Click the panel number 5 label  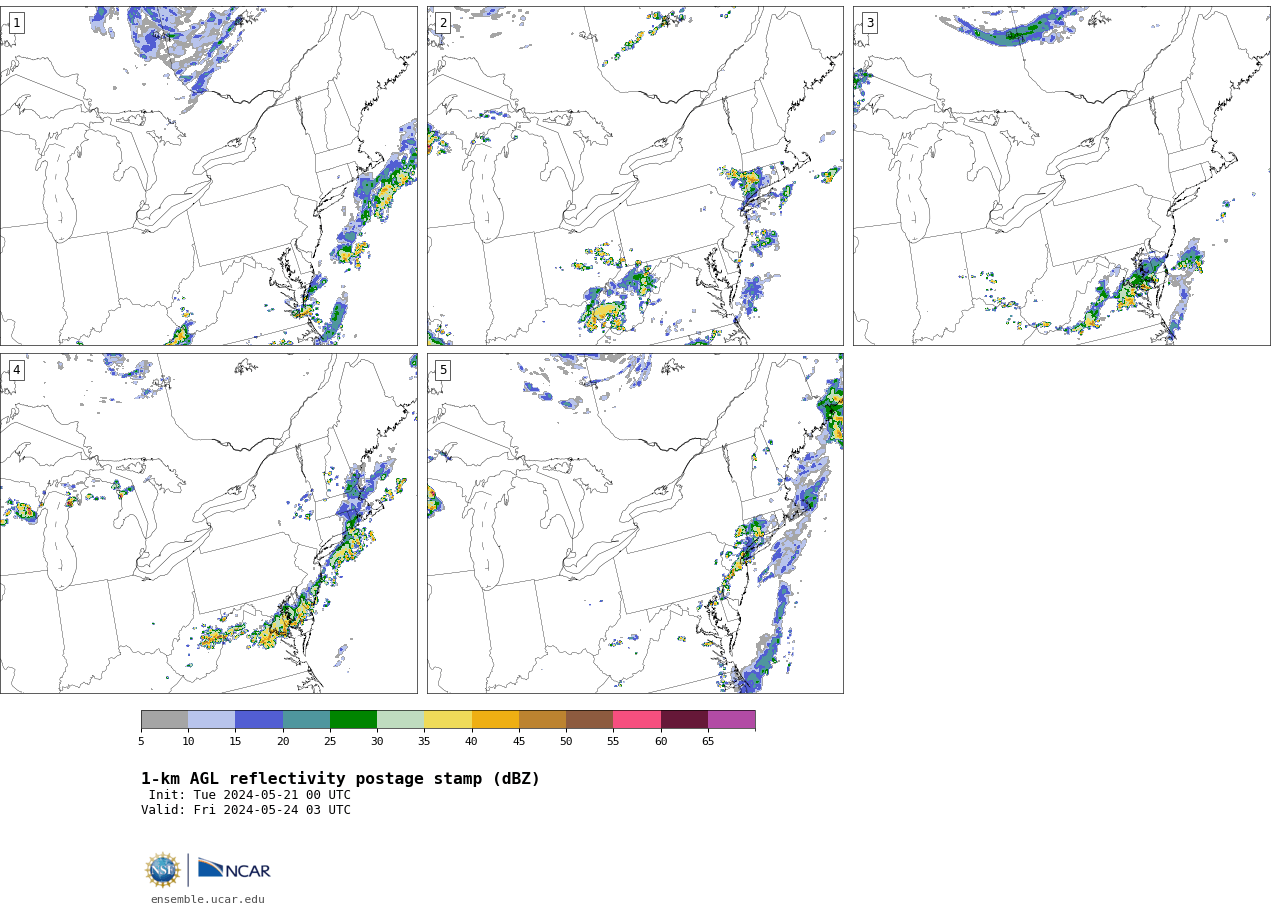pyautogui.click(x=443, y=370)
